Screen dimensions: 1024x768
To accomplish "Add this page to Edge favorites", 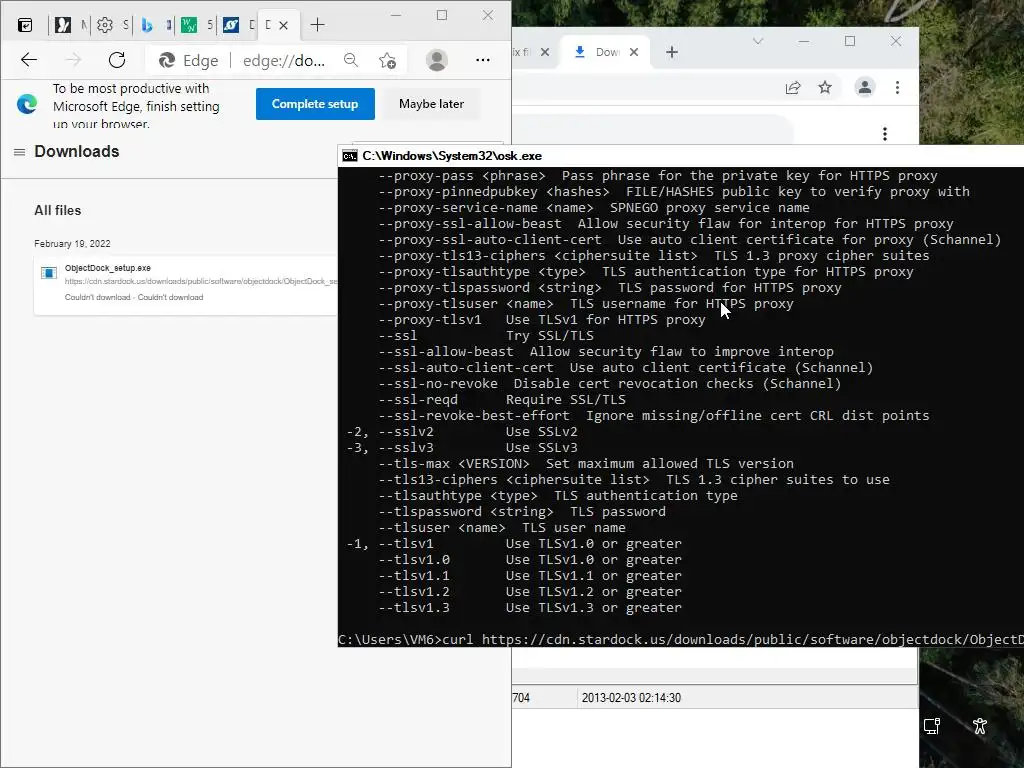I will pos(387,61).
